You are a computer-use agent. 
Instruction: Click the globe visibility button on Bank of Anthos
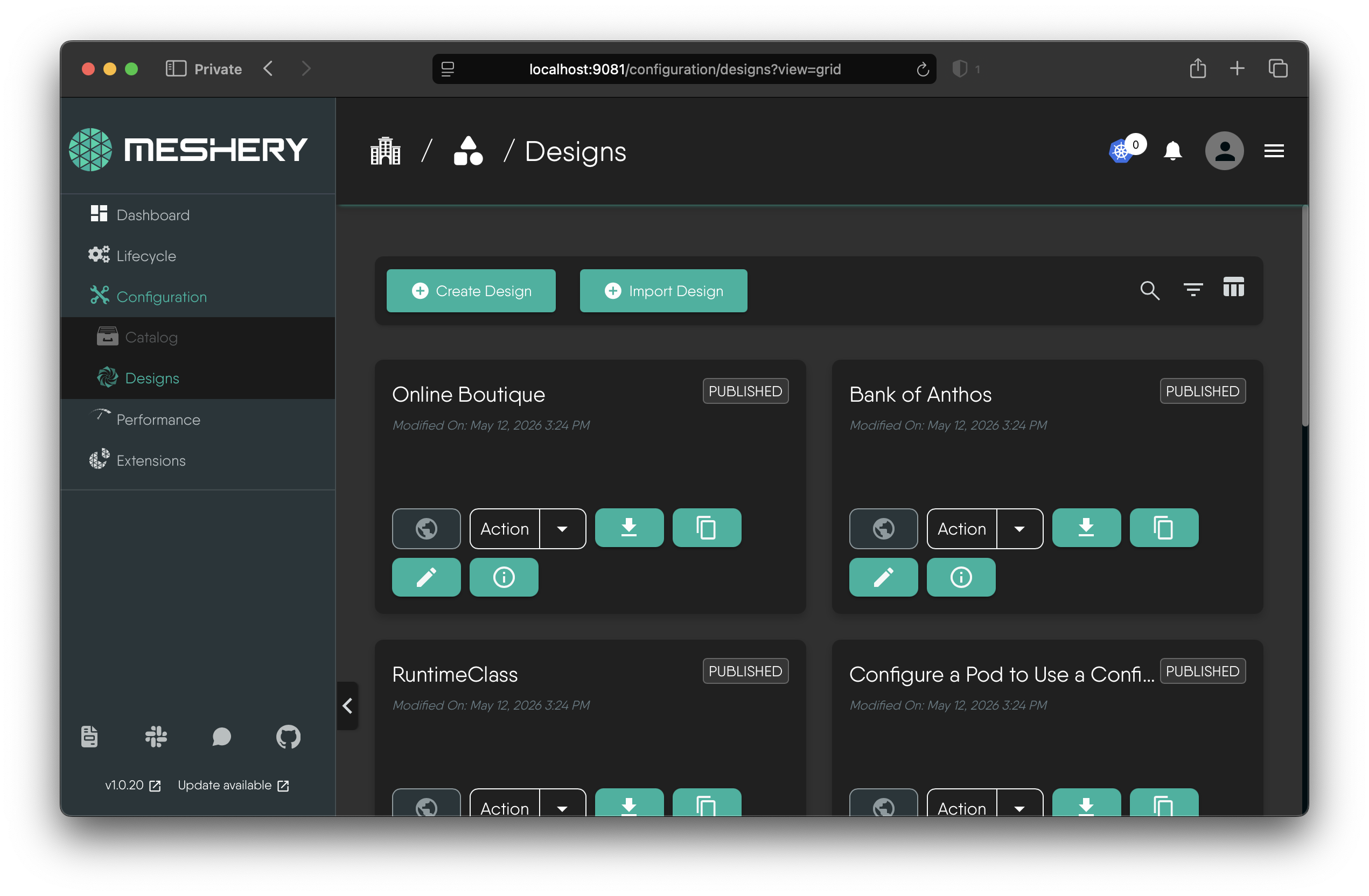pos(884,529)
